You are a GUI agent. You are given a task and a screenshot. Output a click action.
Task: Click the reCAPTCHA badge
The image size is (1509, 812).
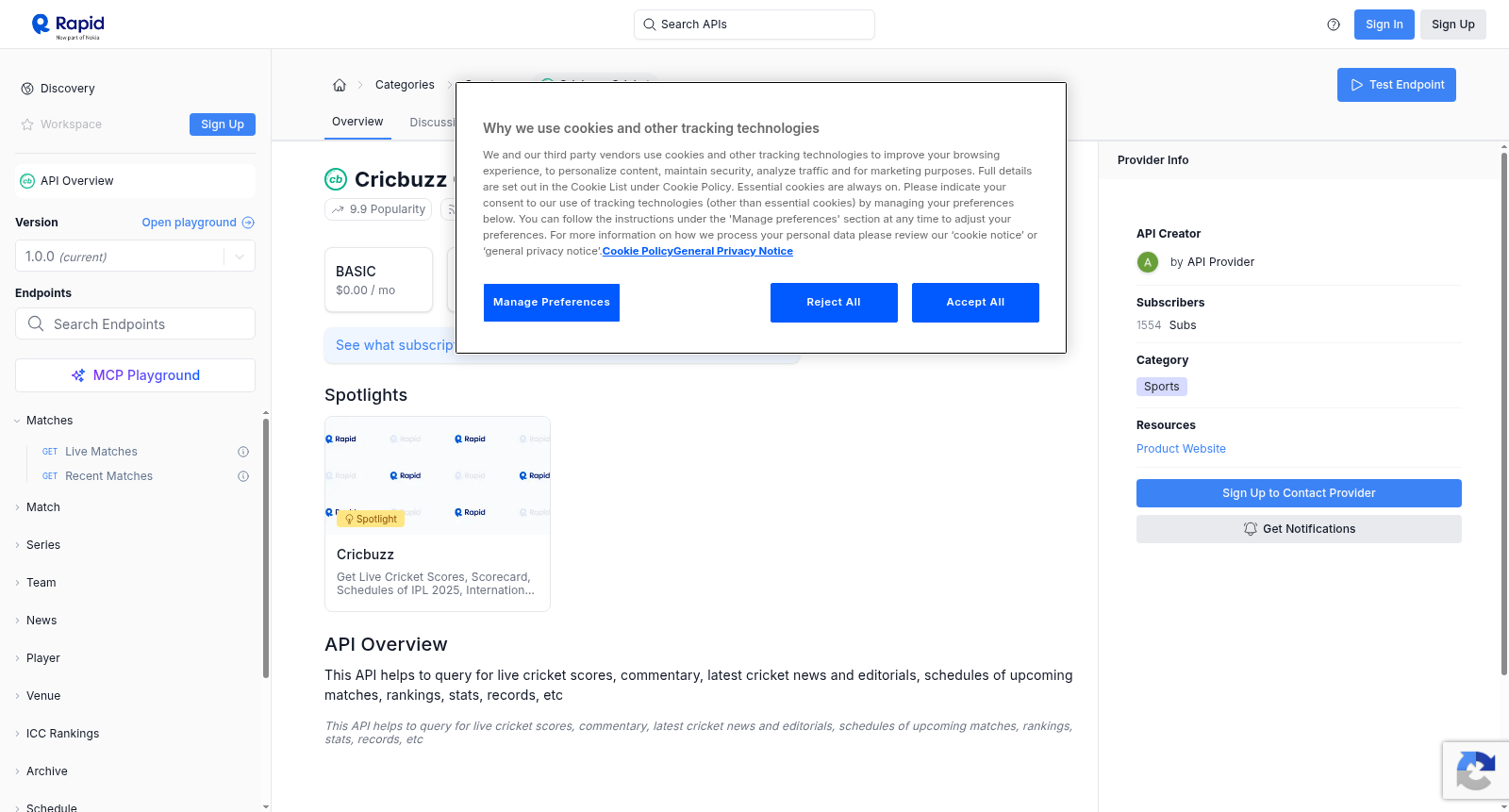point(1475,771)
